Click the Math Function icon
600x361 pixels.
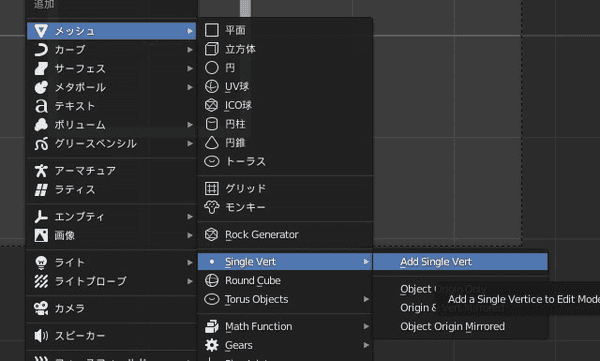(212, 327)
